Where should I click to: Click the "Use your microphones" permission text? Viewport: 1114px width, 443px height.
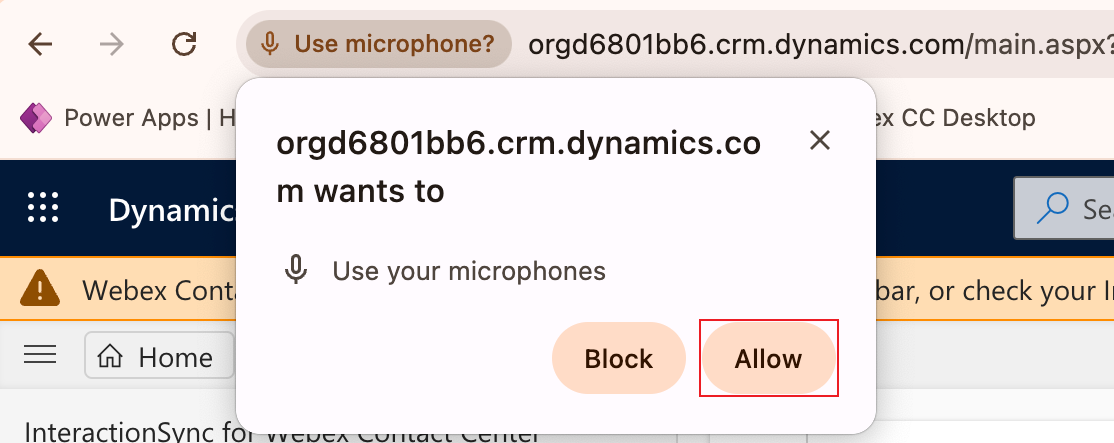point(469,270)
